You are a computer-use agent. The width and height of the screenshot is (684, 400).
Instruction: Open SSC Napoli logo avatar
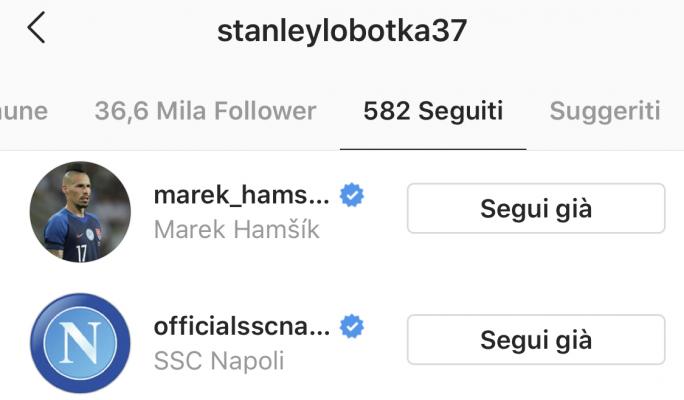tap(80, 343)
